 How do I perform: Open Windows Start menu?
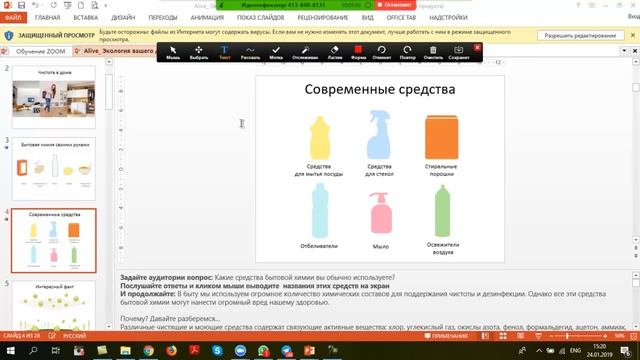point(10,351)
